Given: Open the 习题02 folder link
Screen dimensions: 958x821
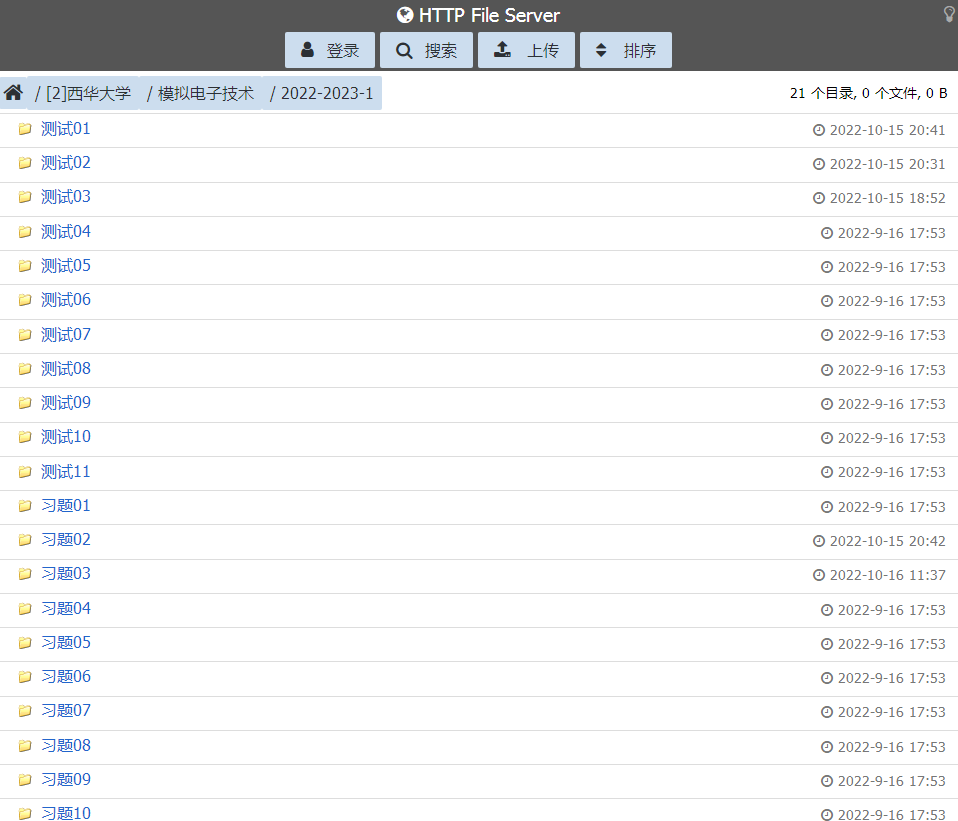Looking at the screenshot, I should 65,540.
